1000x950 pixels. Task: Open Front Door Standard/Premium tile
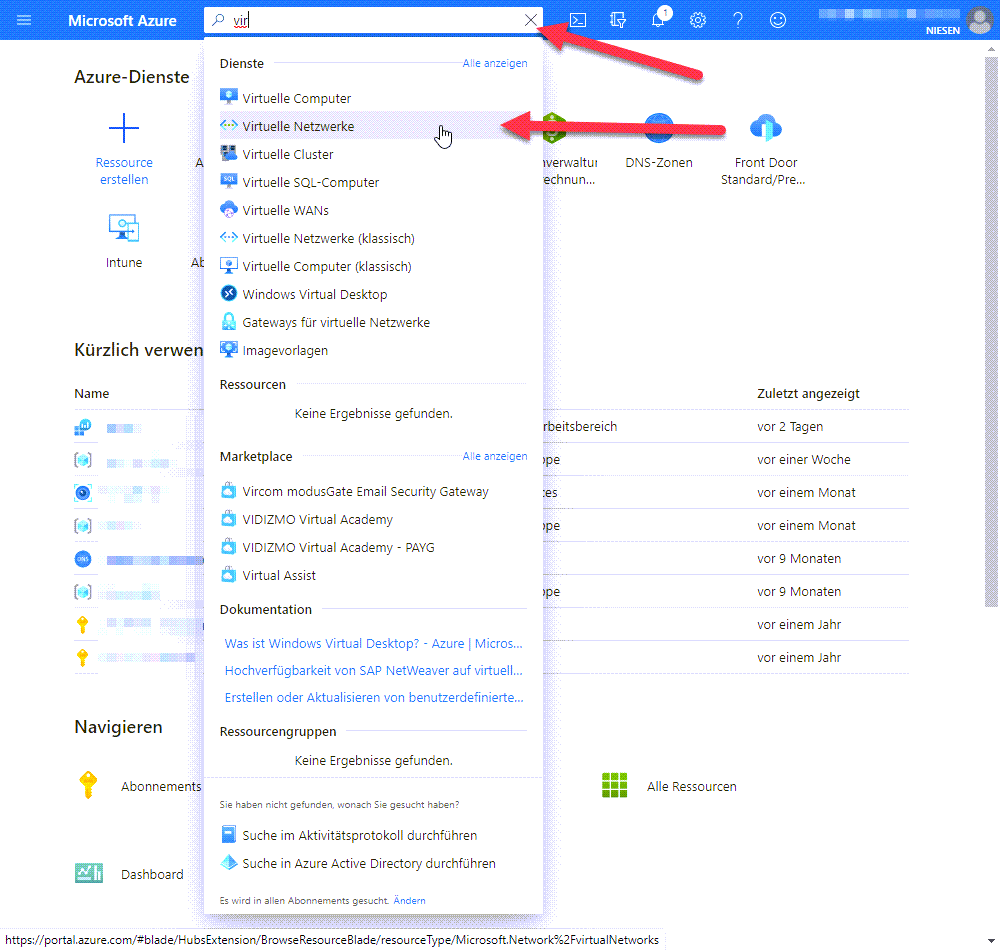(764, 149)
